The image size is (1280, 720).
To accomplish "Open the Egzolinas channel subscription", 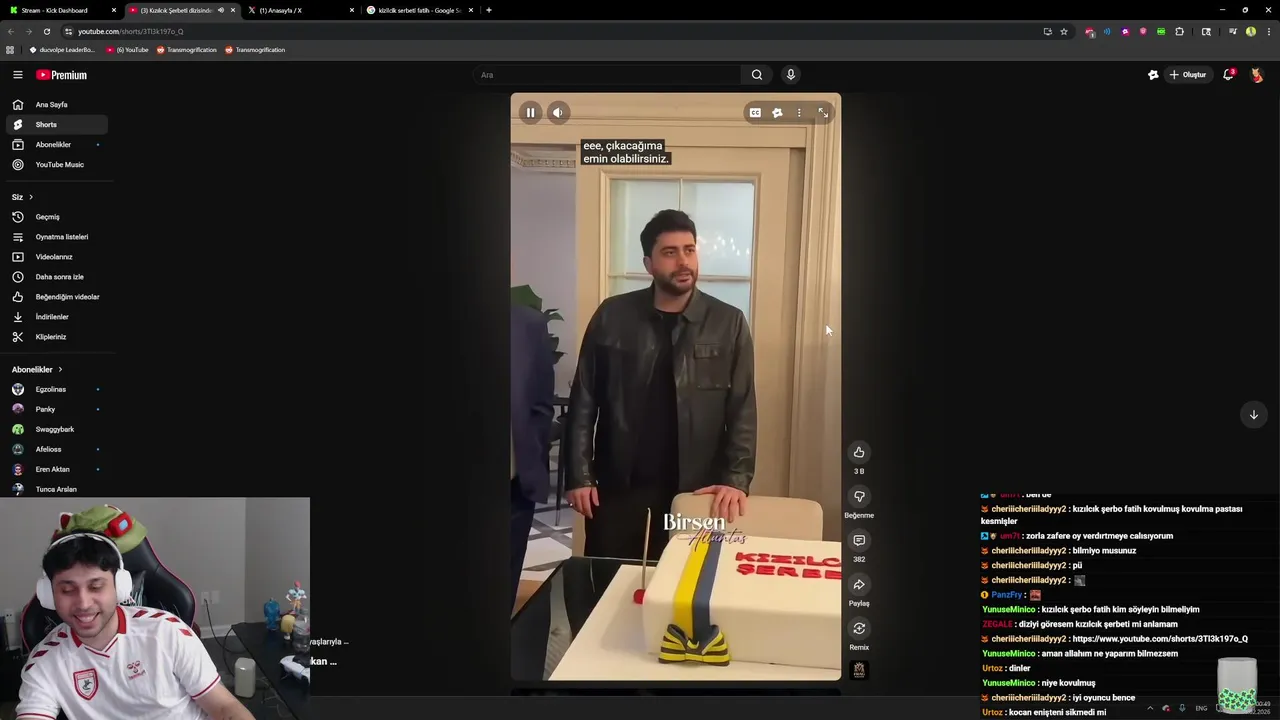I will click(56, 389).
